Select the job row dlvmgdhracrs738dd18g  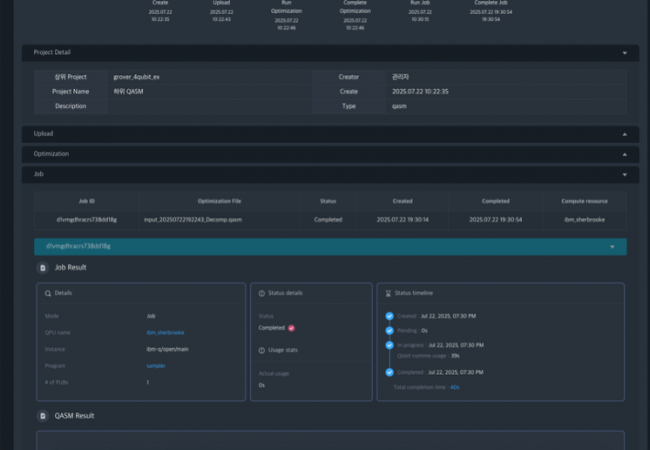tap(87, 218)
